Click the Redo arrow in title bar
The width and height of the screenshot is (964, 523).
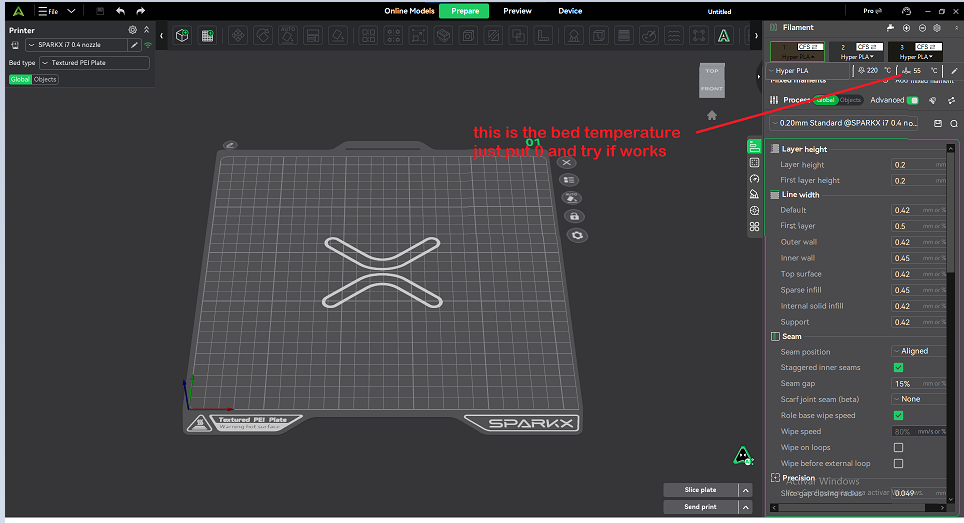coord(141,11)
